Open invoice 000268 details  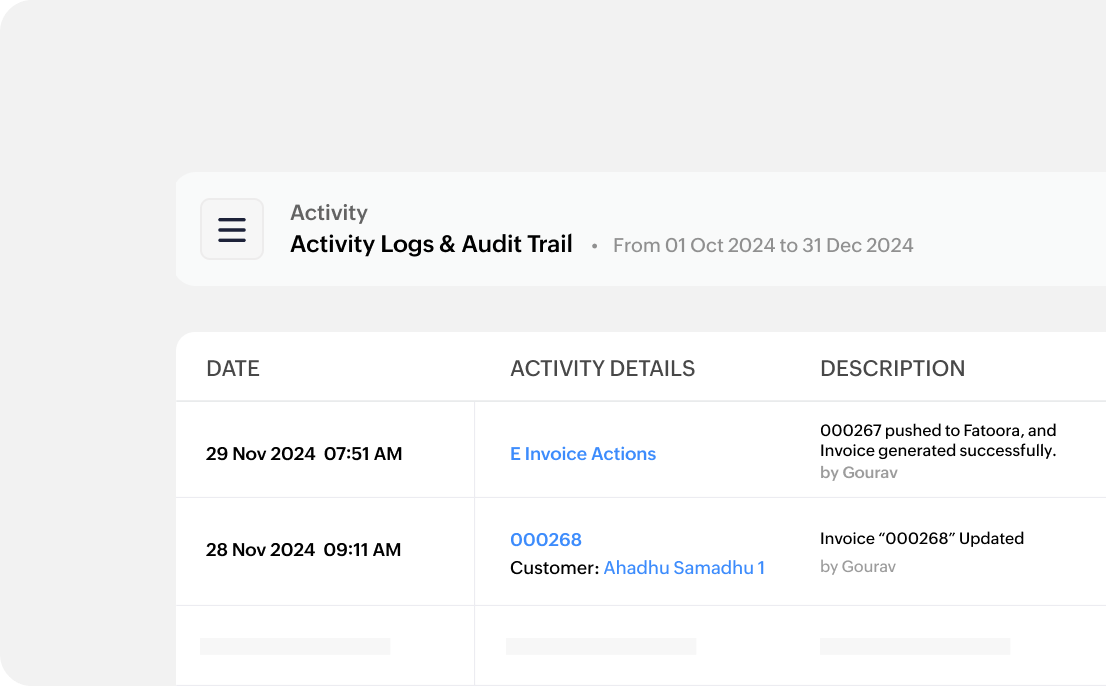click(546, 539)
